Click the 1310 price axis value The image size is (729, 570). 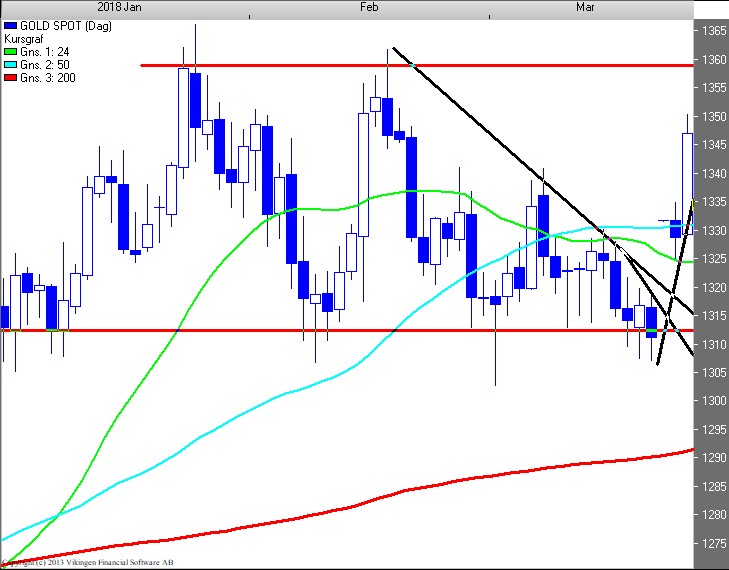click(x=714, y=345)
